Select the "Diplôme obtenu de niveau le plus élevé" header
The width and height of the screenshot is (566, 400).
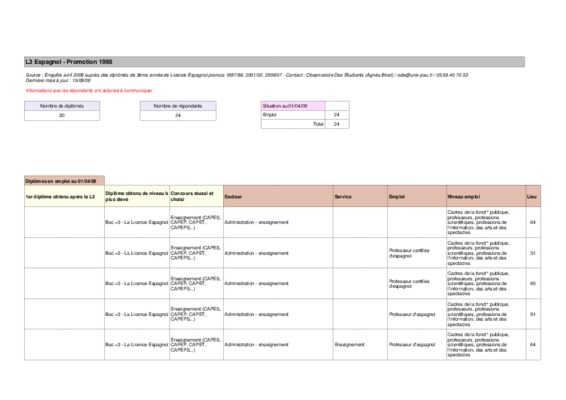pos(137,196)
